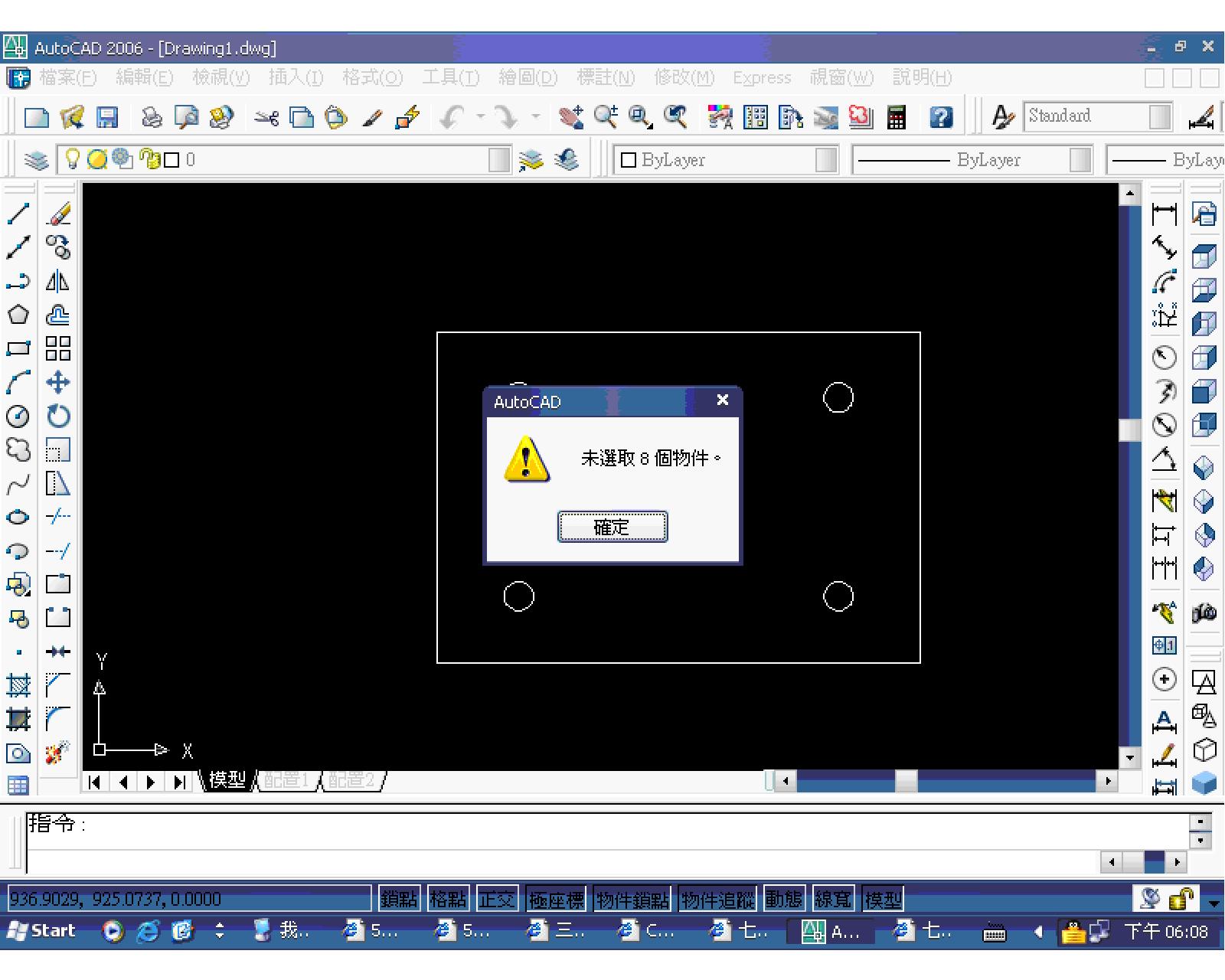Click the Save icon in standard toolbar
1225x980 pixels.
[107, 117]
